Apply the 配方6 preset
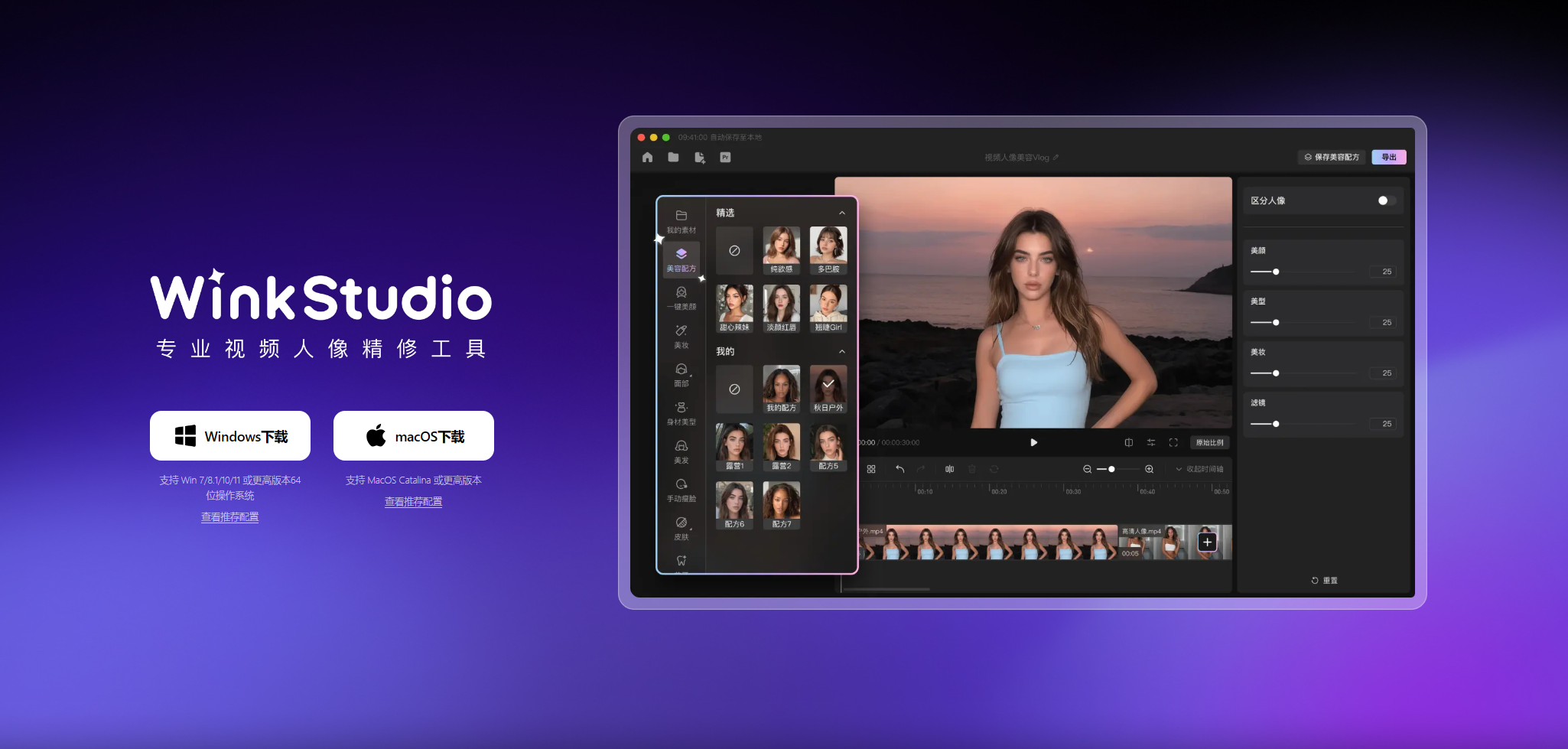The width and height of the screenshot is (1568, 749). click(x=734, y=505)
